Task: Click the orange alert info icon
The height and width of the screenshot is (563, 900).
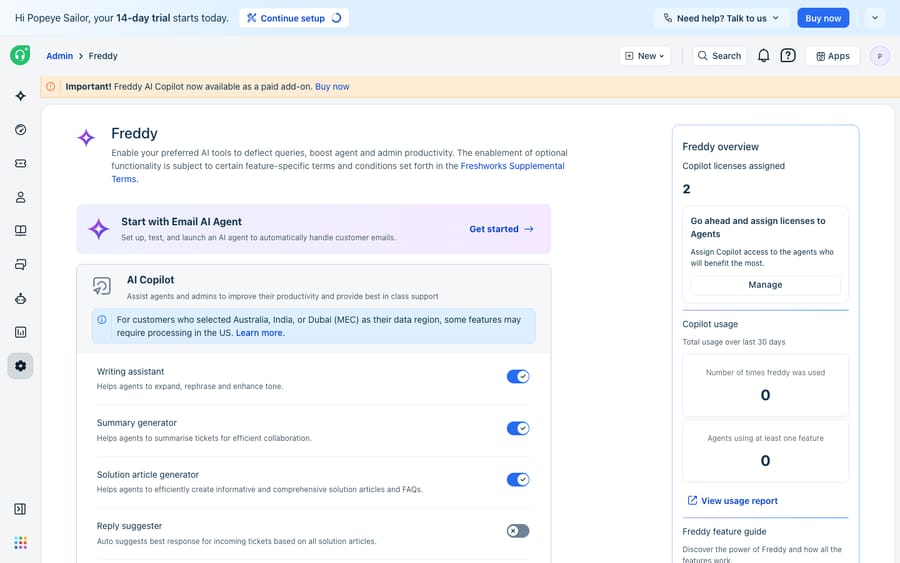Action: tap(51, 87)
